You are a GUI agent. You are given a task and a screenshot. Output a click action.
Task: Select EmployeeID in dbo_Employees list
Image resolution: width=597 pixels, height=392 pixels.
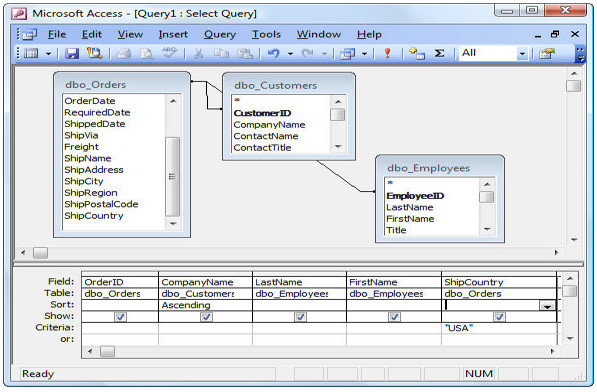click(415, 196)
